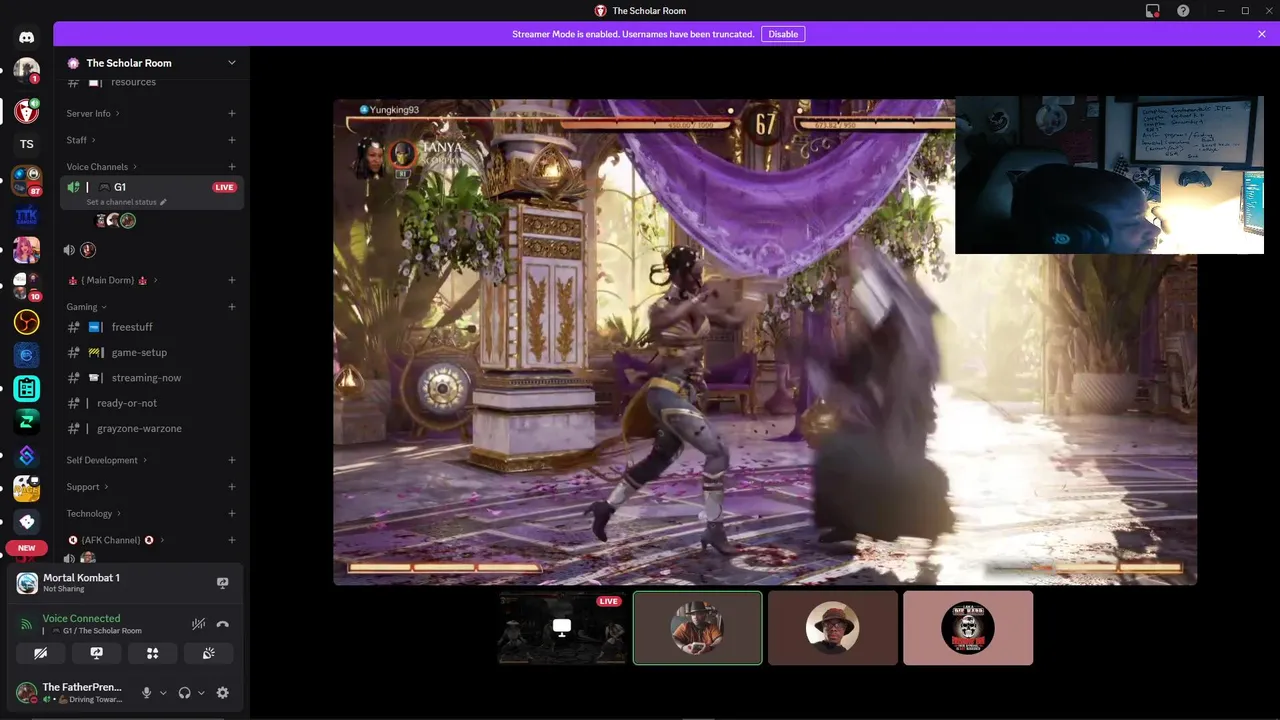
Task: Disable Streamer Mode button
Action: click(x=783, y=34)
